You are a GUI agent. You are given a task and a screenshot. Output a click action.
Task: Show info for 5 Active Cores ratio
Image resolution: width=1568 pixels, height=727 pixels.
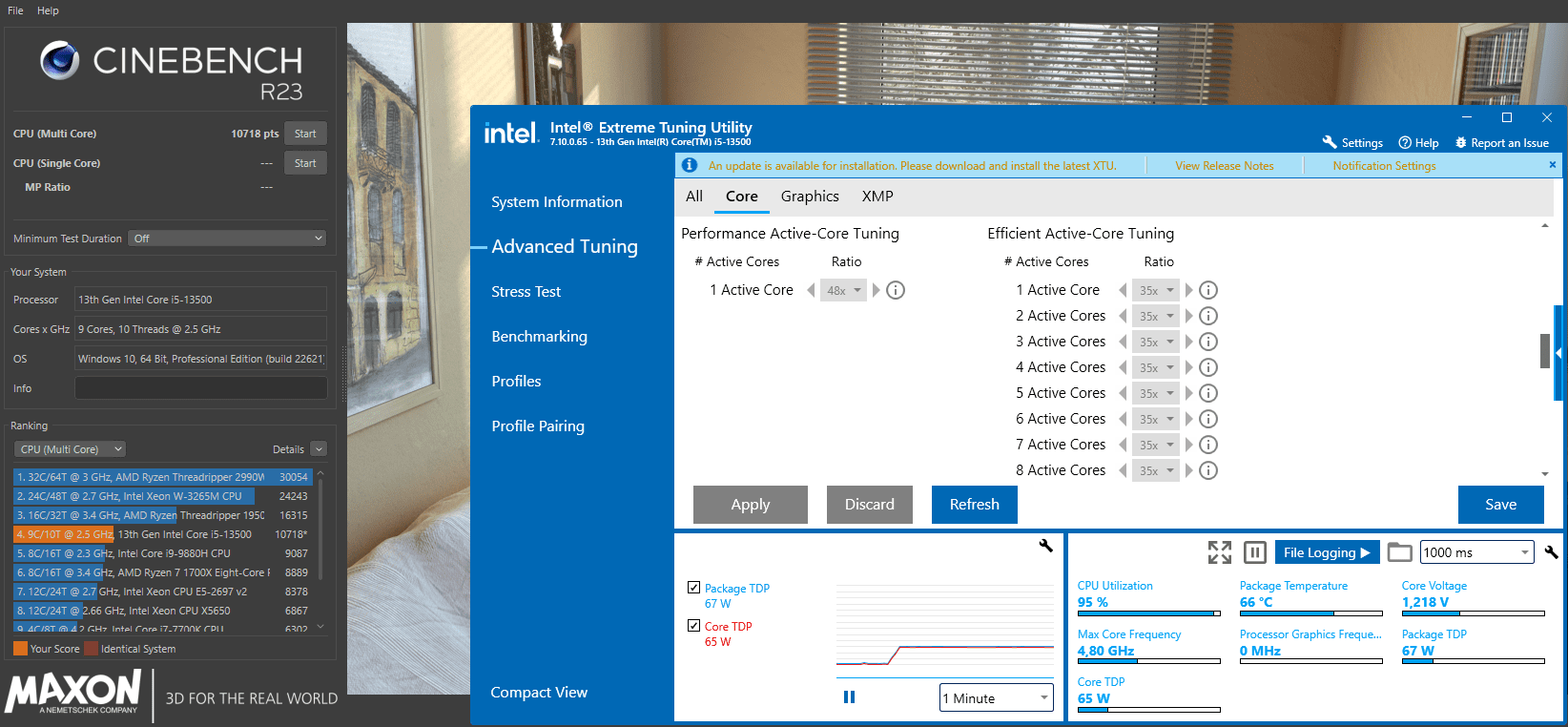(x=1208, y=393)
